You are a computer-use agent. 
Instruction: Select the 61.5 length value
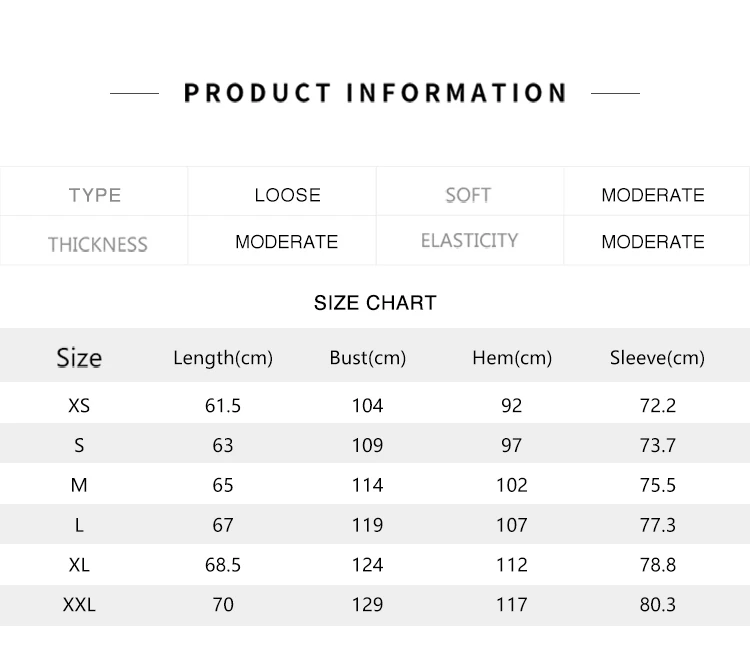coord(223,406)
